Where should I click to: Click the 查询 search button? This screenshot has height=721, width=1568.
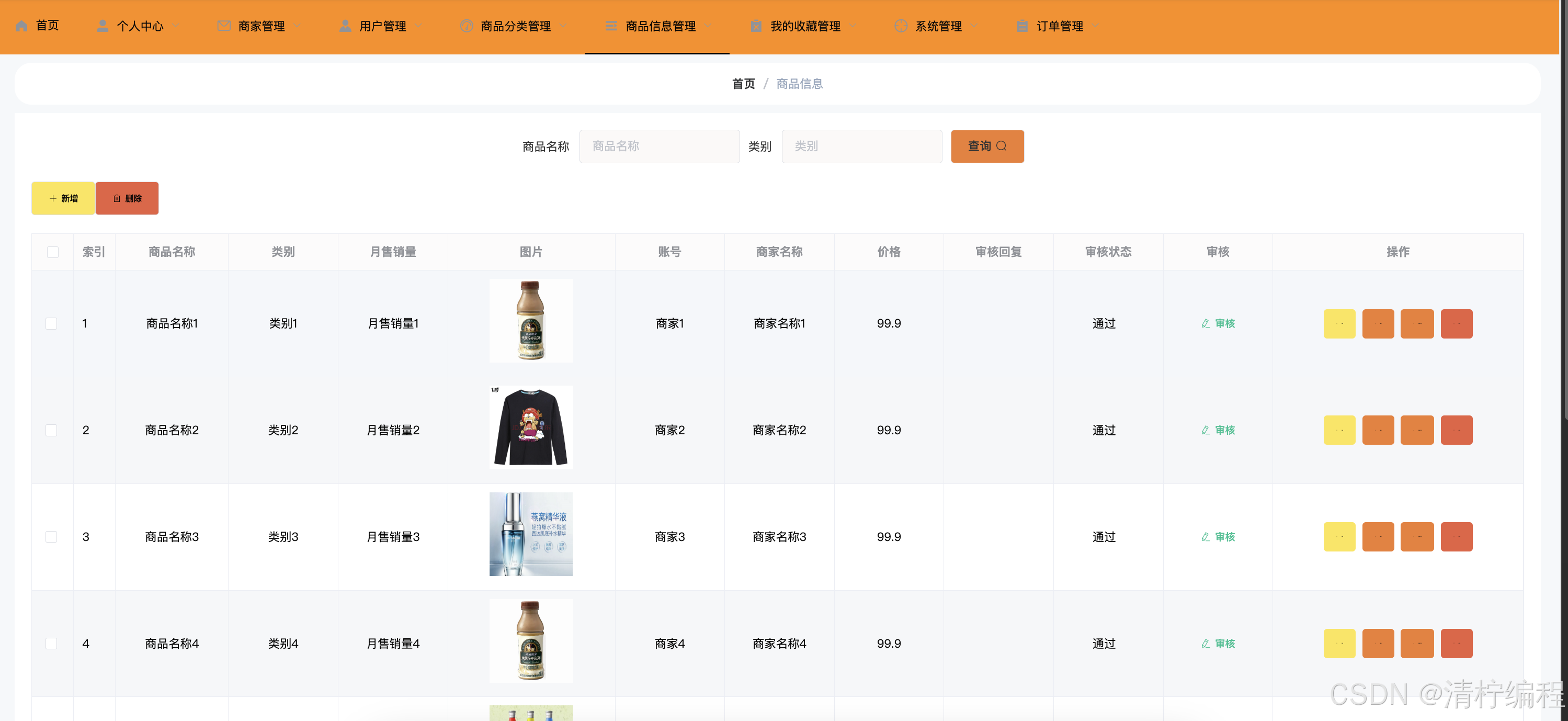click(987, 146)
